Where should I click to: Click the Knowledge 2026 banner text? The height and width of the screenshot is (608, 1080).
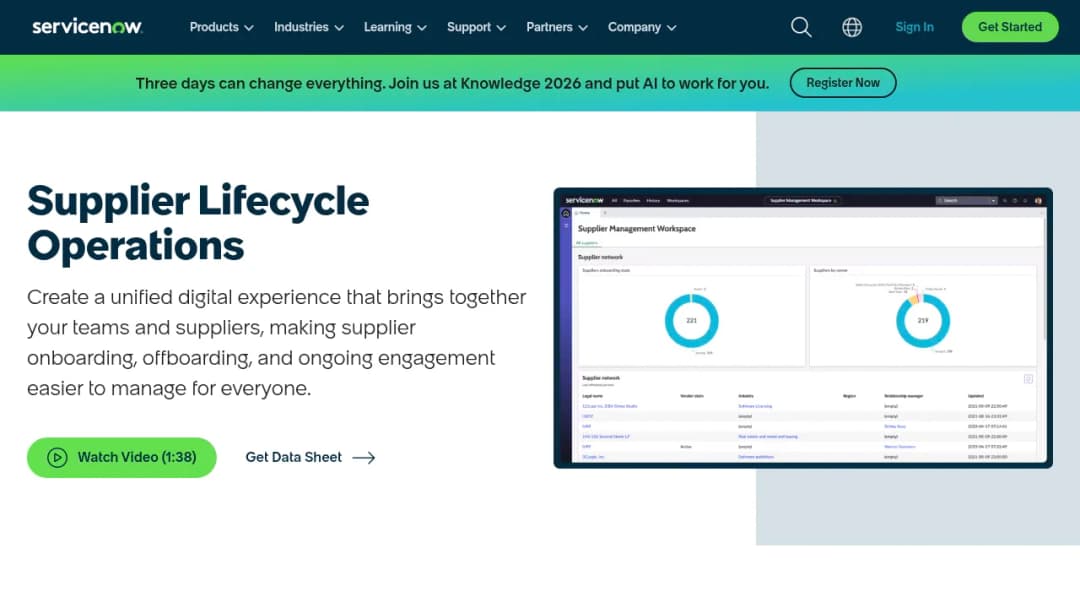[x=452, y=83]
